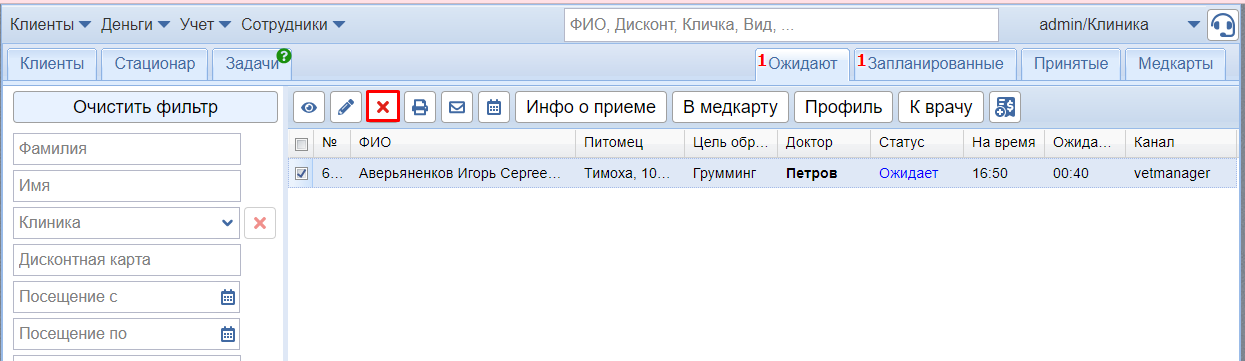Click the В медкарту button
The image size is (1245, 361).
click(731, 107)
